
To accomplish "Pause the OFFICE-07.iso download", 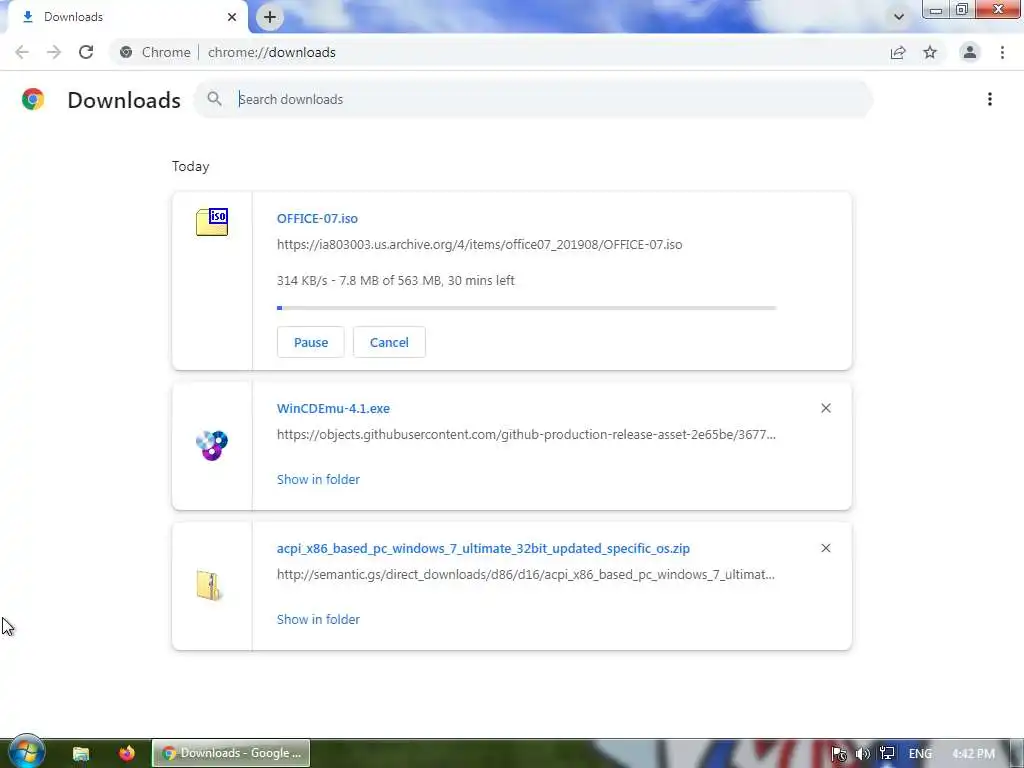I will click(x=311, y=342).
